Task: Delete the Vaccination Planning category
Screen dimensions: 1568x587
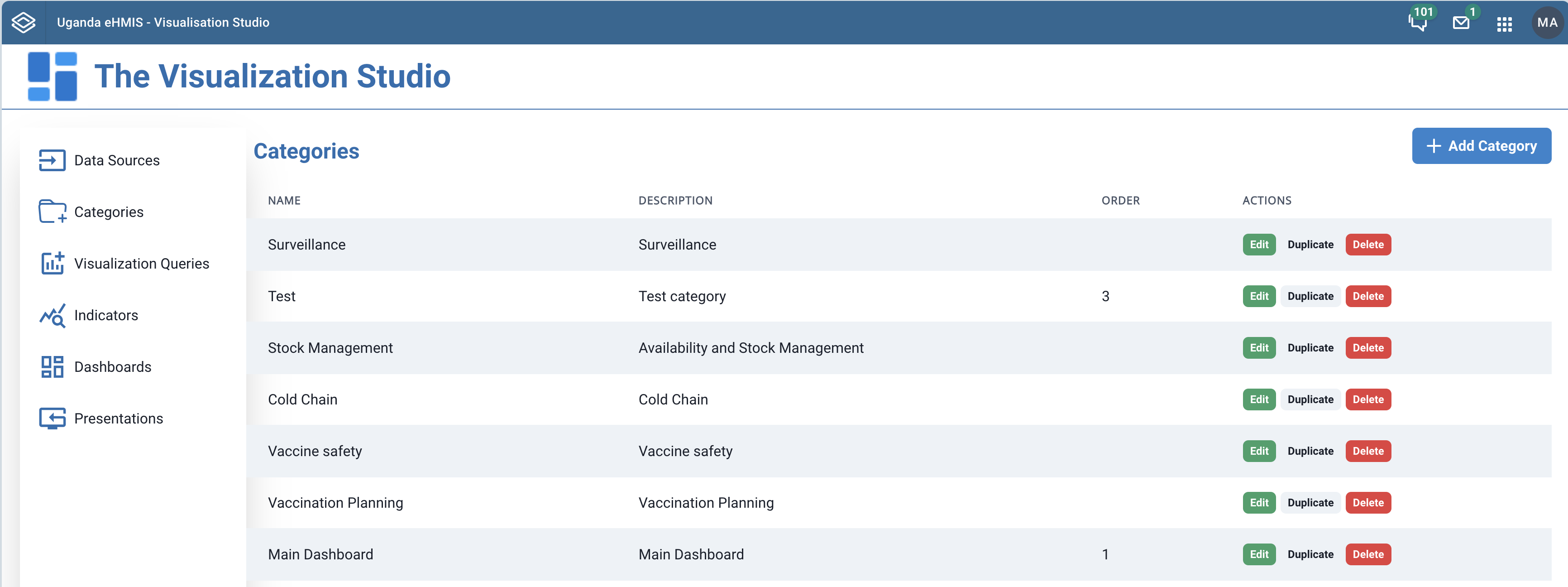Action: (x=1368, y=503)
